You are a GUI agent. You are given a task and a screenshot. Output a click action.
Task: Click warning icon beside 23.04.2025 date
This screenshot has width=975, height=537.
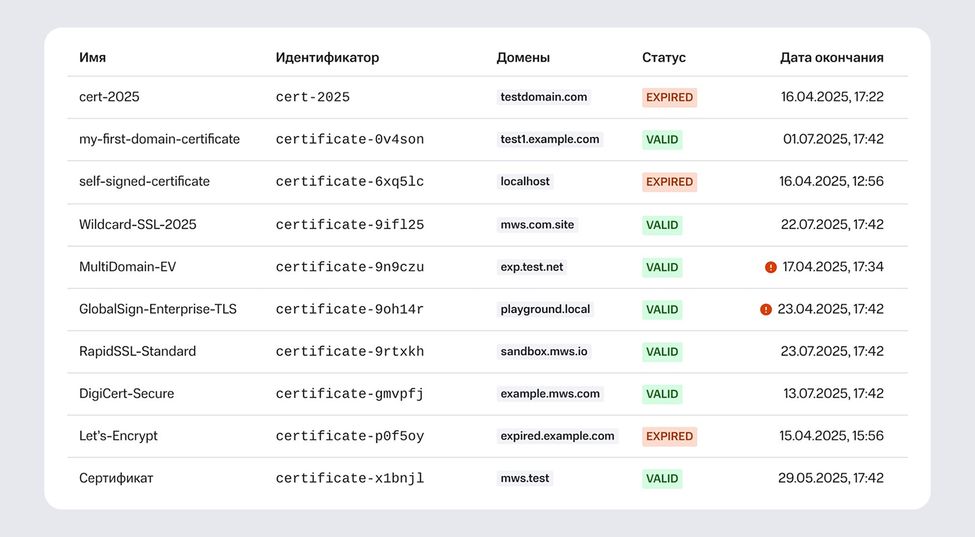tap(766, 310)
